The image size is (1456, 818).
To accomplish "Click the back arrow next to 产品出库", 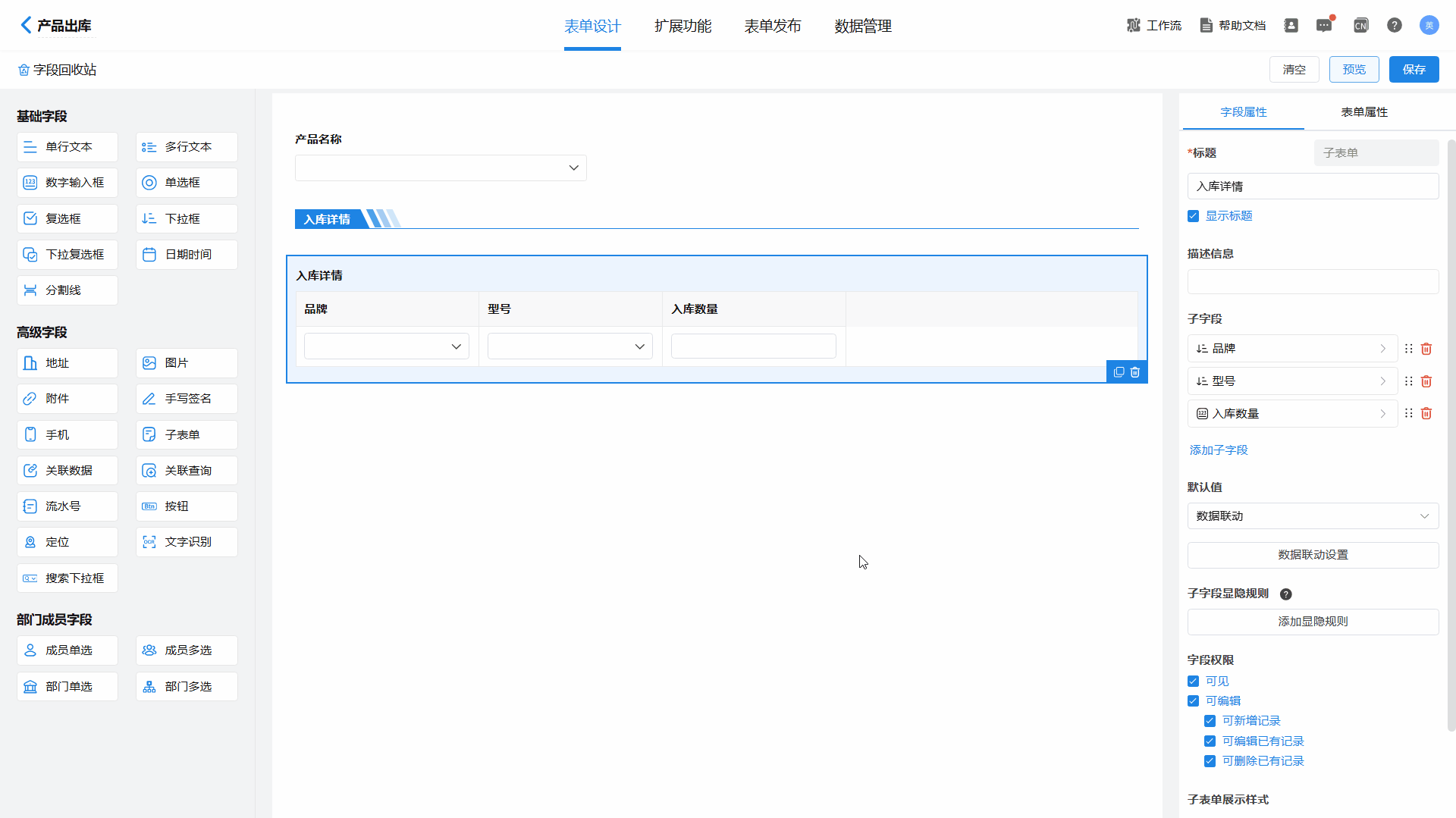I will pyautogui.click(x=27, y=26).
